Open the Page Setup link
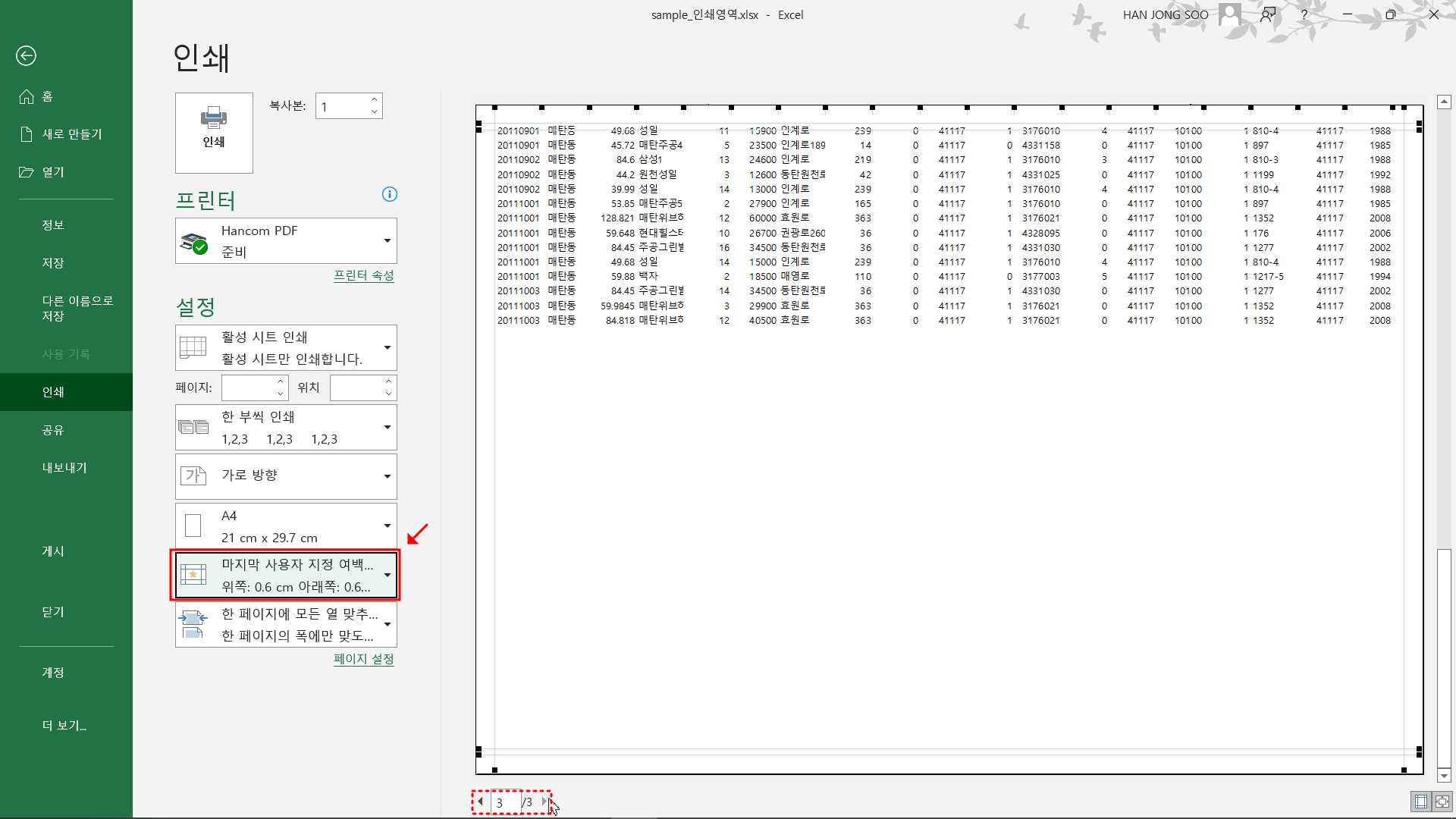The height and width of the screenshot is (819, 1456). 363,659
